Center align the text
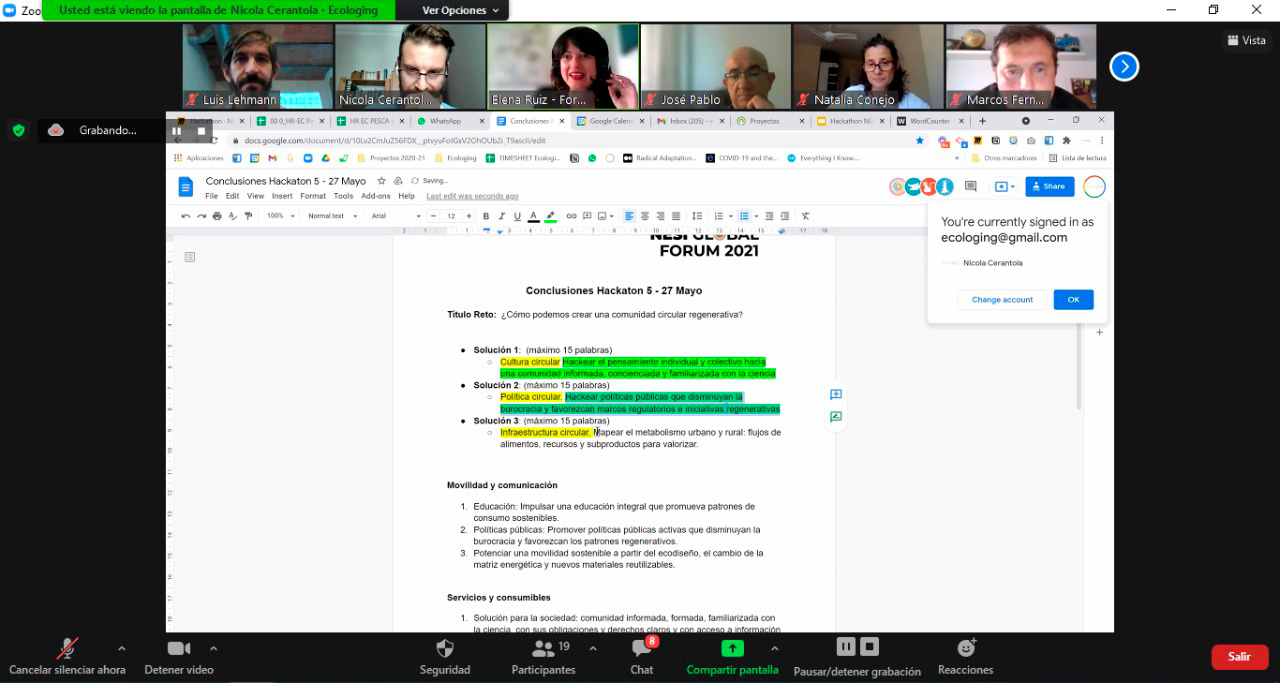This screenshot has height=683, width=1280. click(x=645, y=216)
